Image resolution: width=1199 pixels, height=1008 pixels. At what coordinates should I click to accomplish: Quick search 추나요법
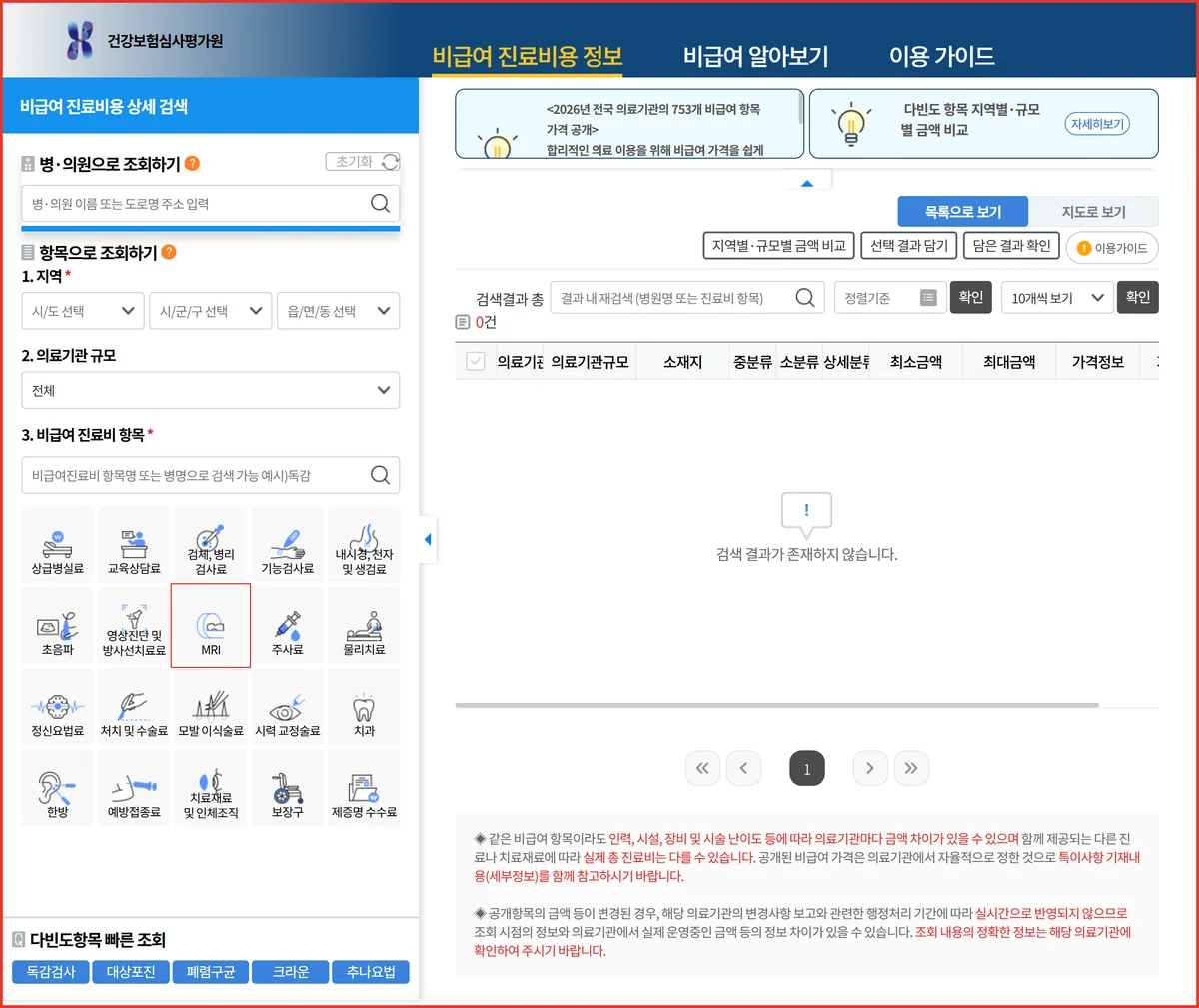371,972
